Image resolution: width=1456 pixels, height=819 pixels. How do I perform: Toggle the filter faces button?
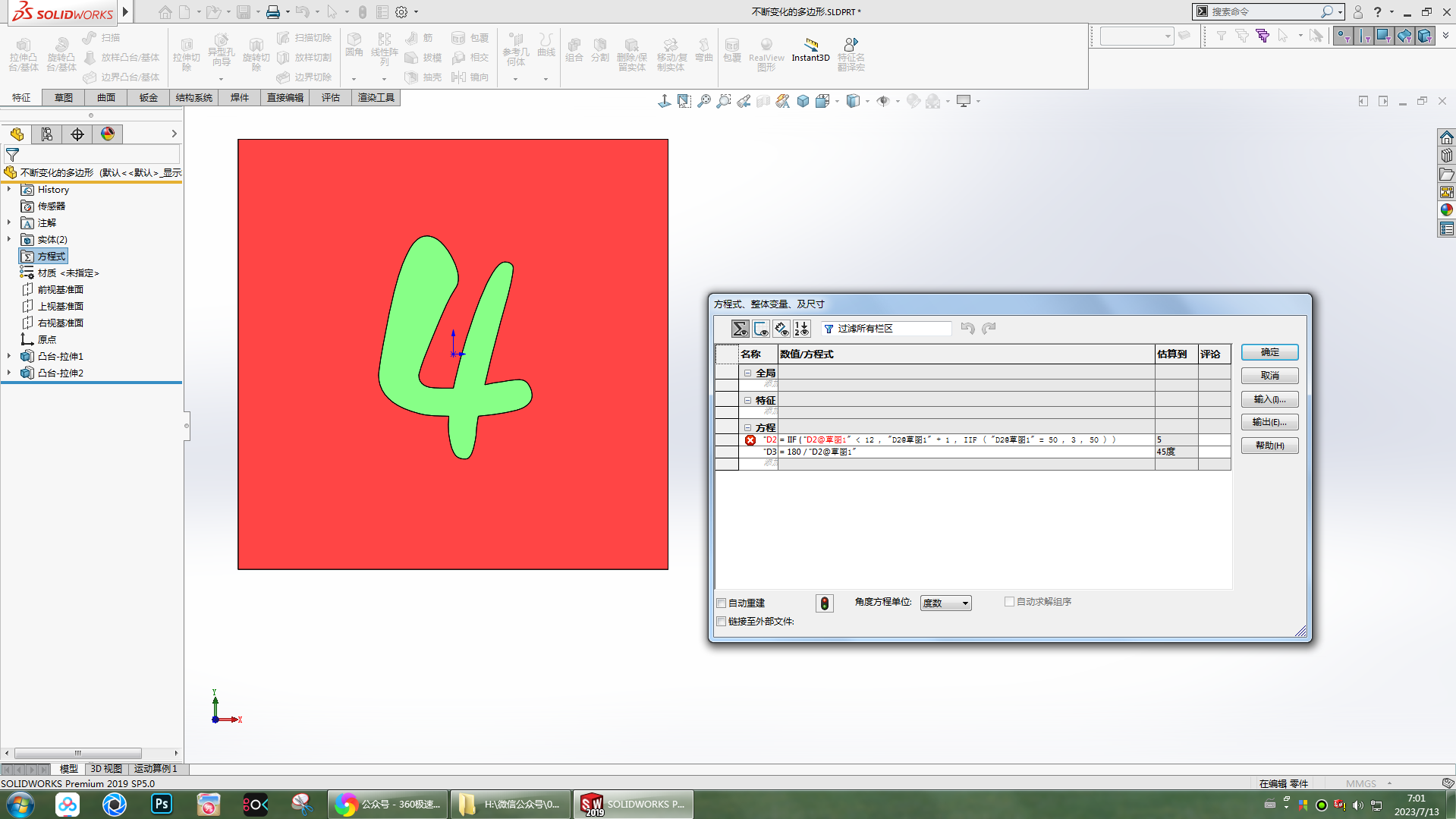click(x=1384, y=36)
